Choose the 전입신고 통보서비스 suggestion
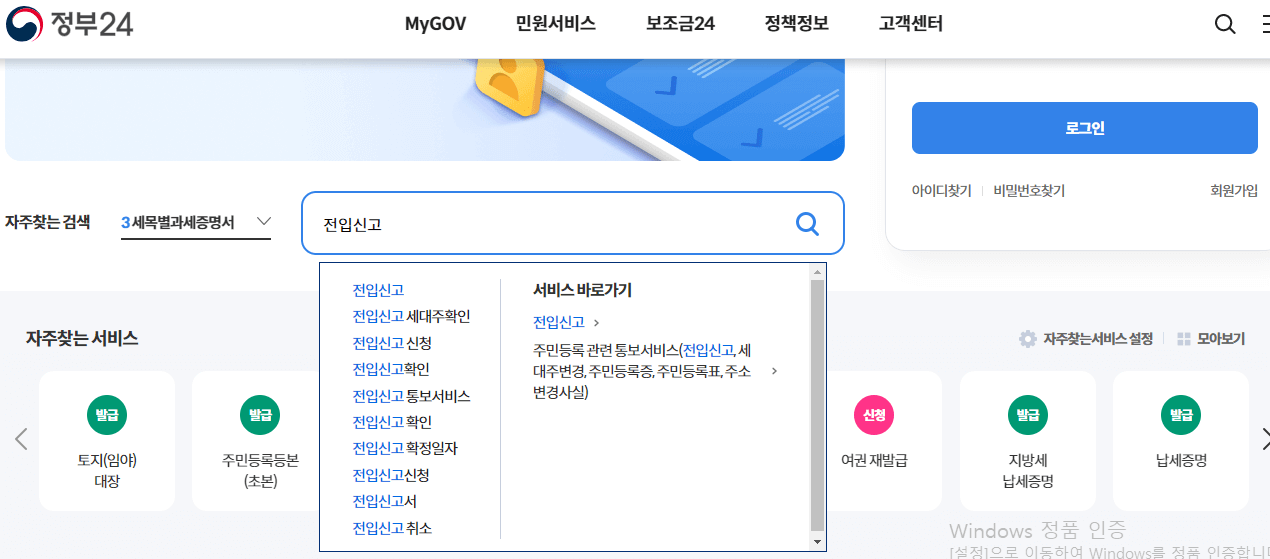Image resolution: width=1270 pixels, height=559 pixels. pos(411,396)
